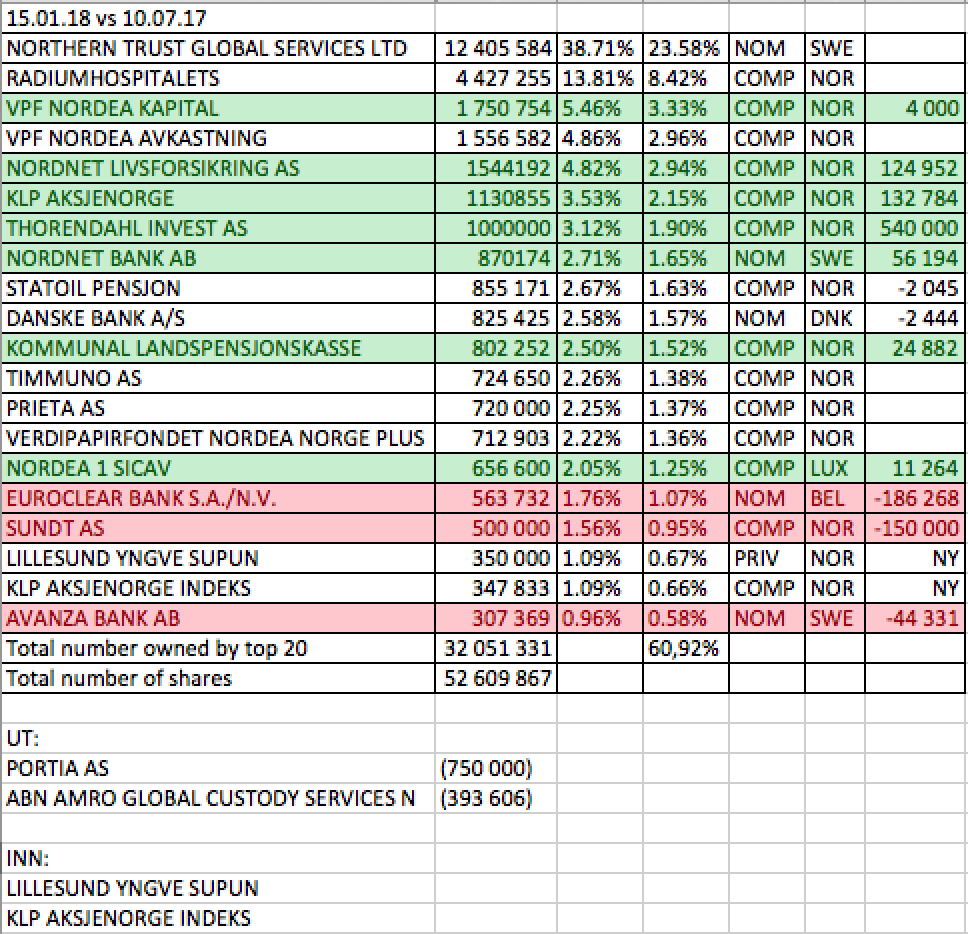Viewport: 968px width, 934px height.
Task: Click the 124 952 change cell
Action: [914, 168]
